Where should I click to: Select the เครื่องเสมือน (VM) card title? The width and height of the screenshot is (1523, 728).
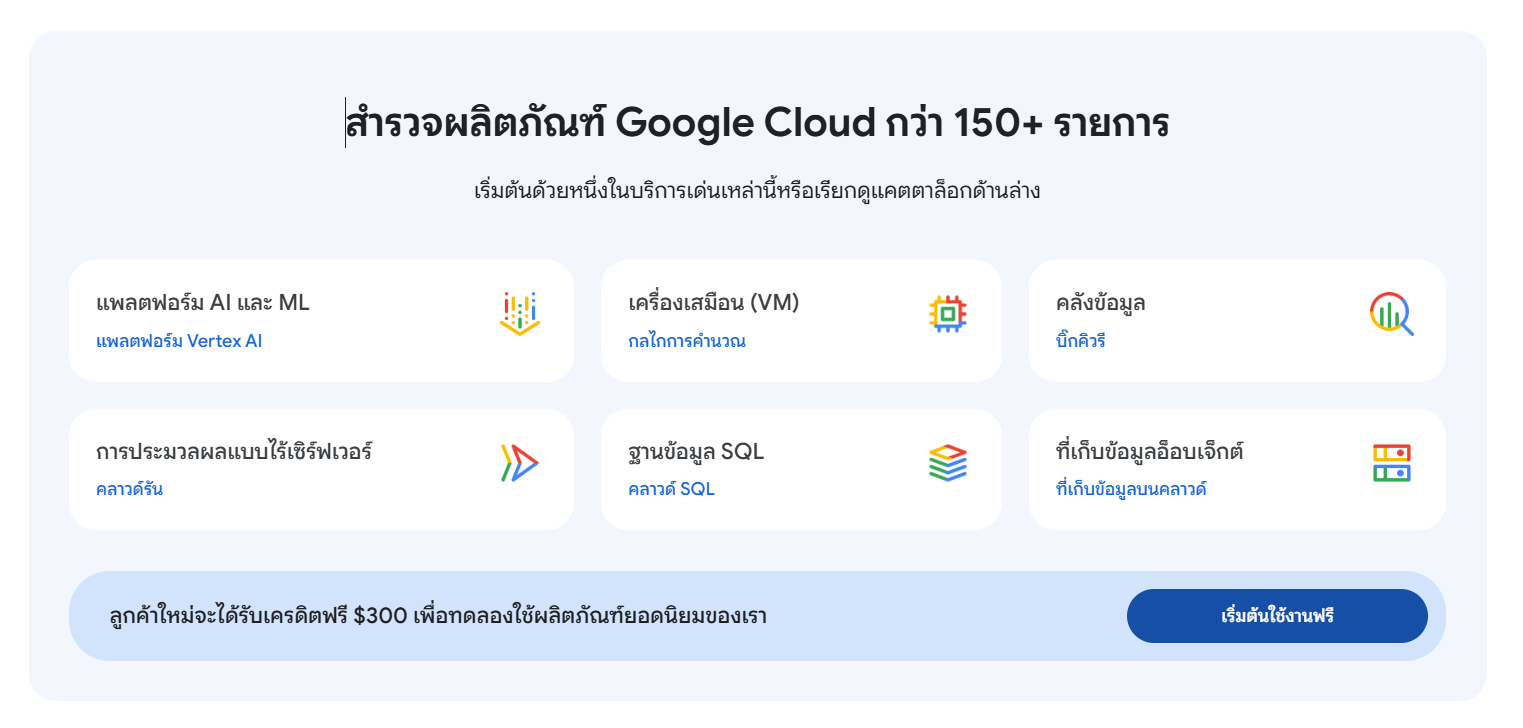tap(714, 303)
